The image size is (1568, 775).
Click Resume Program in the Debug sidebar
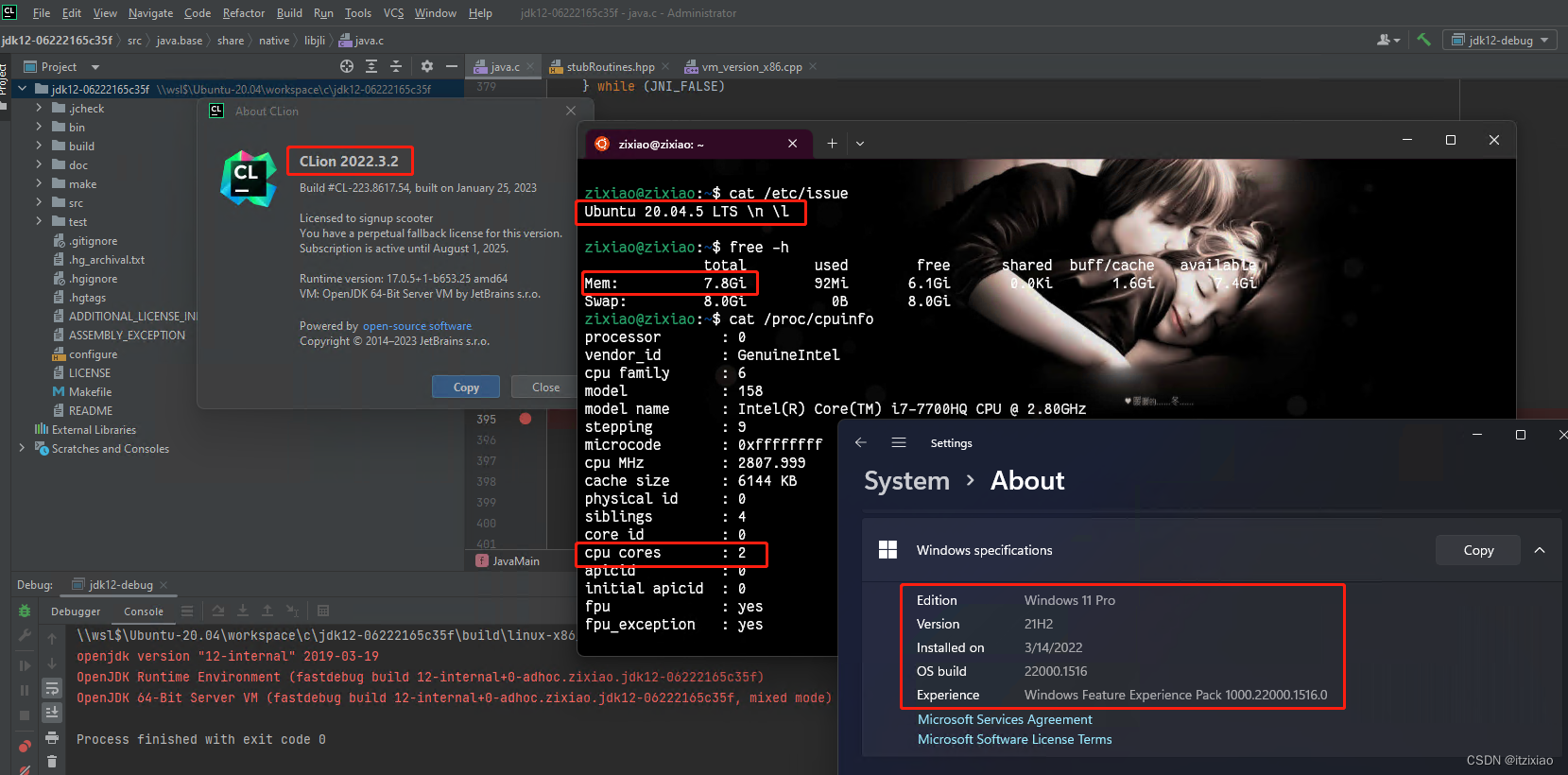point(25,665)
